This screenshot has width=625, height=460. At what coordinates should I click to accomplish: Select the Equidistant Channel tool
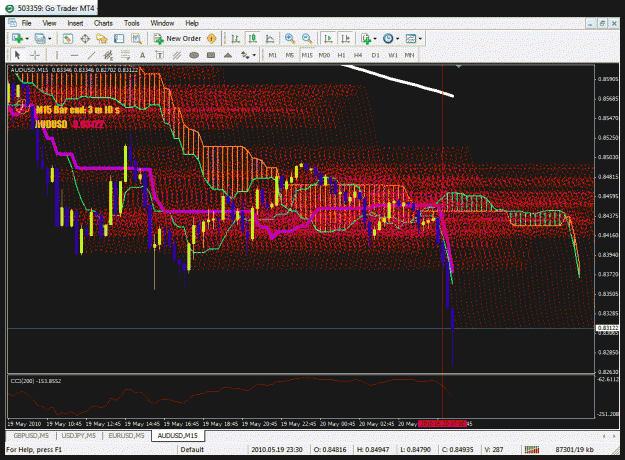(108, 55)
